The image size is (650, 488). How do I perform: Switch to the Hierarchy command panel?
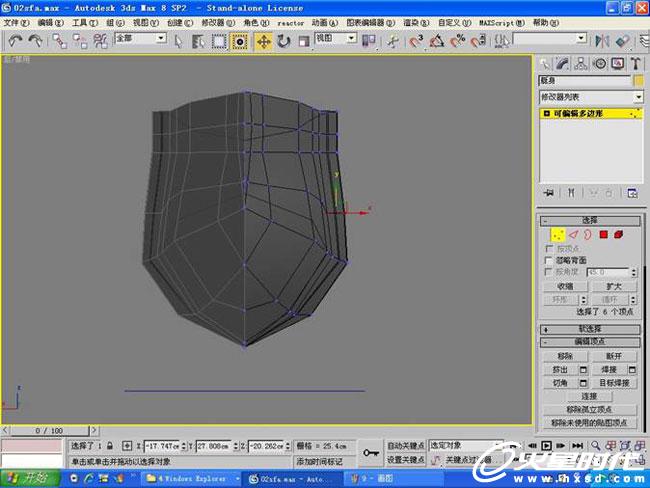(581, 64)
